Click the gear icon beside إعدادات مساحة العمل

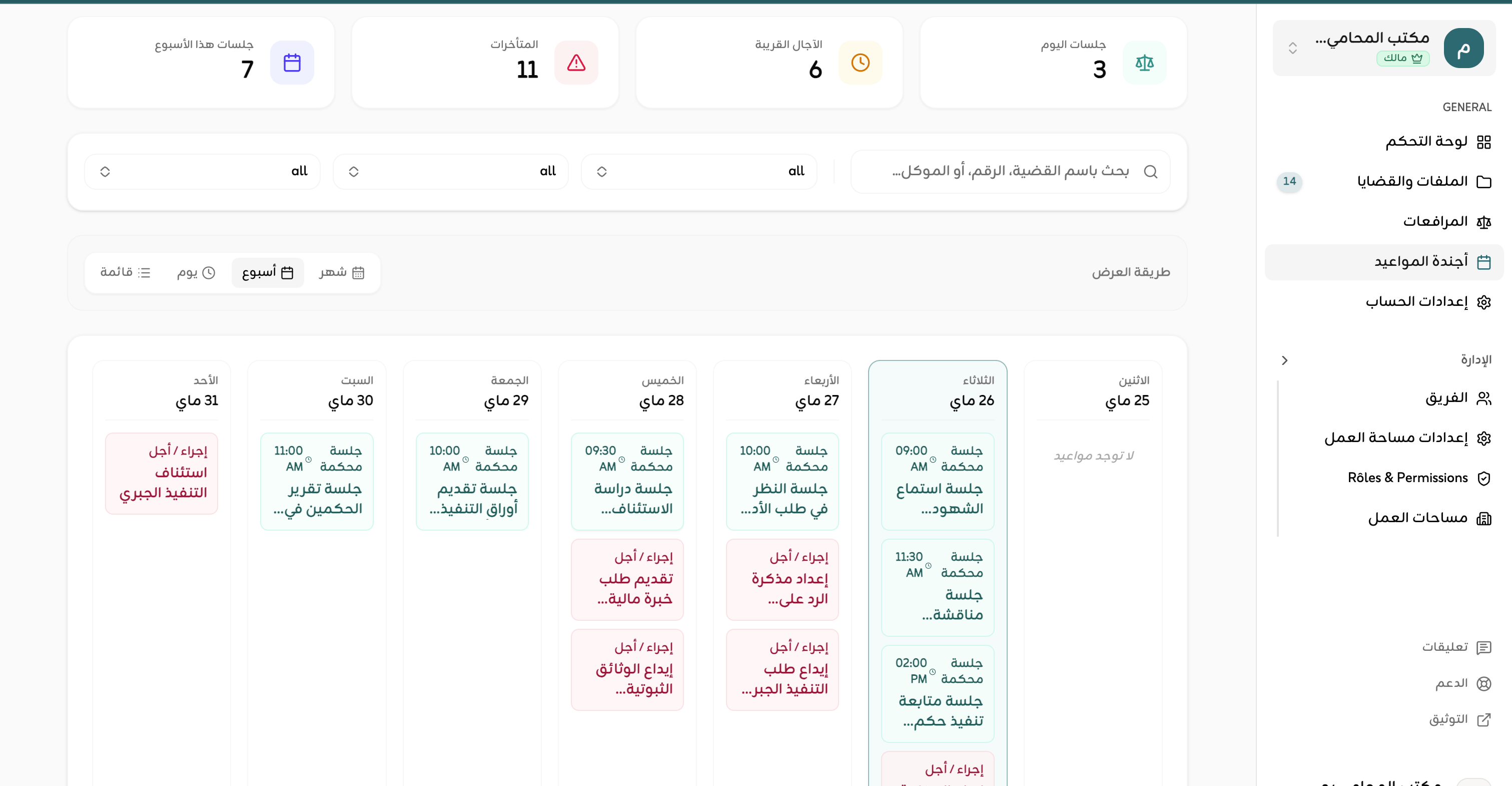tap(1484, 438)
